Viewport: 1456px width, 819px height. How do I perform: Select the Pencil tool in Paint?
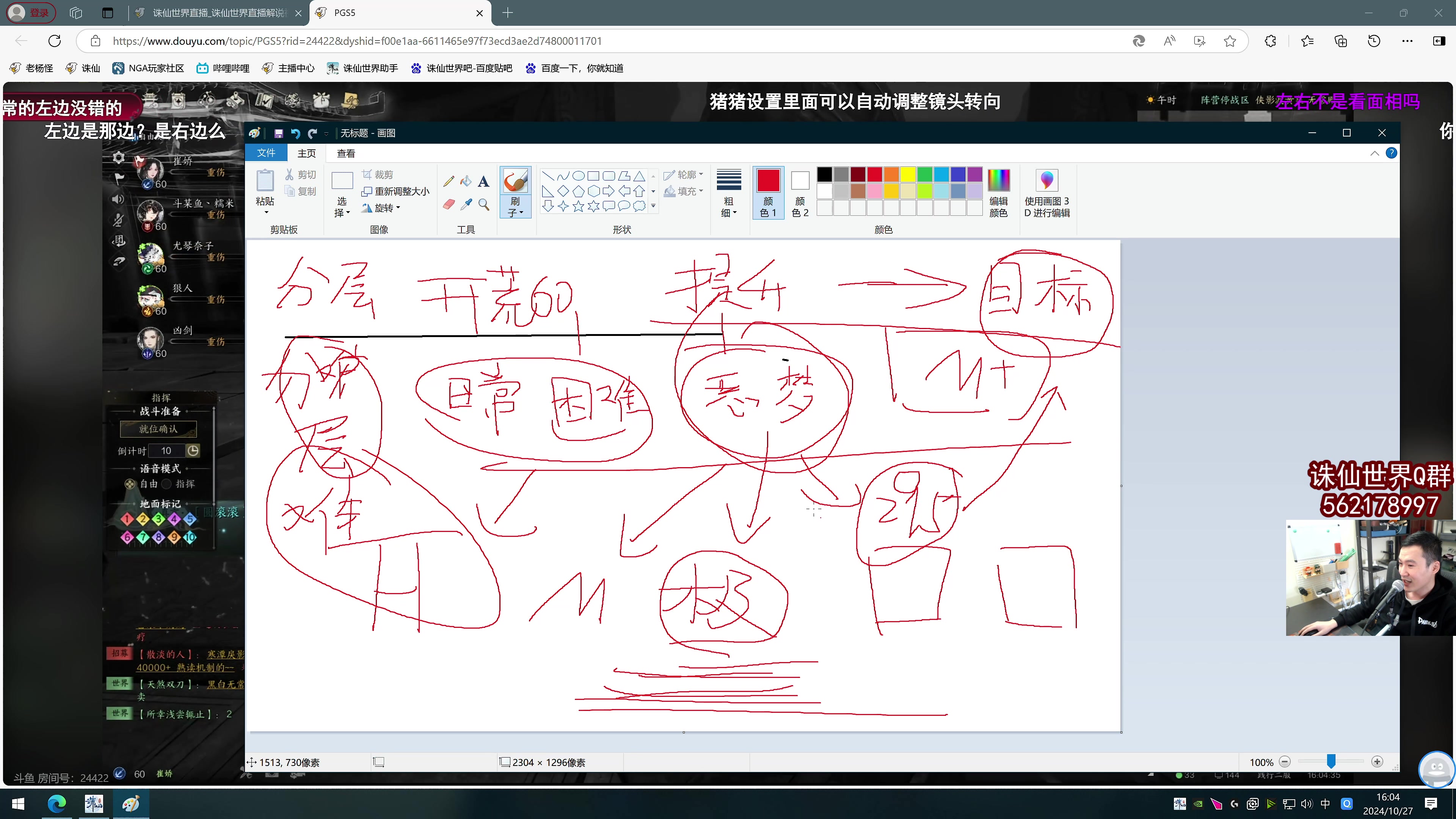click(x=449, y=181)
